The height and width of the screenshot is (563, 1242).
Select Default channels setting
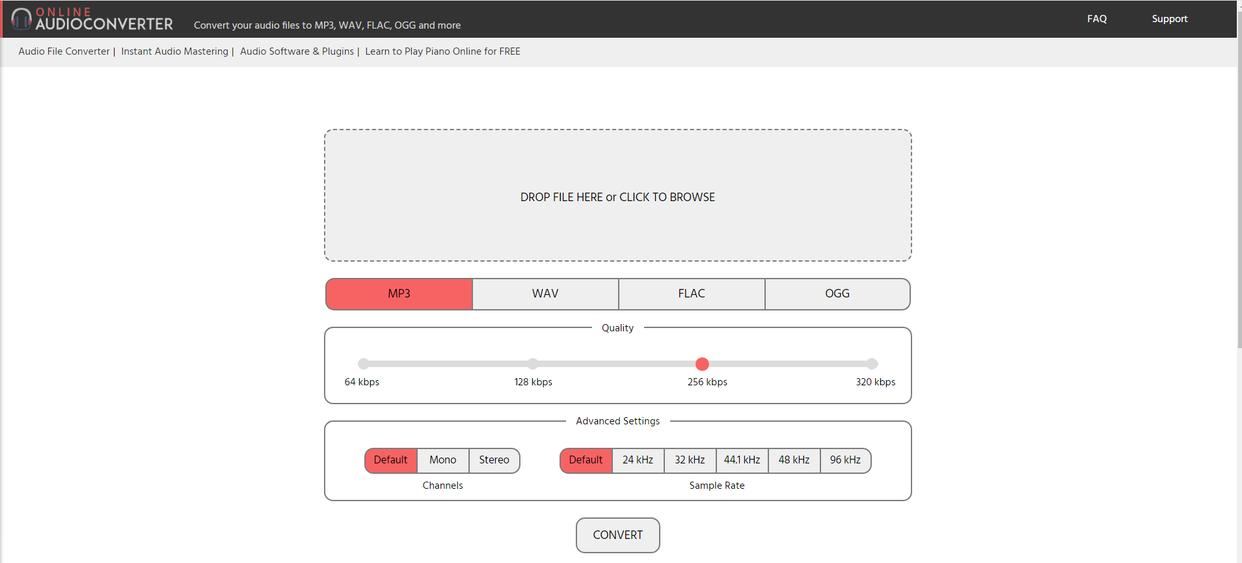click(x=390, y=460)
